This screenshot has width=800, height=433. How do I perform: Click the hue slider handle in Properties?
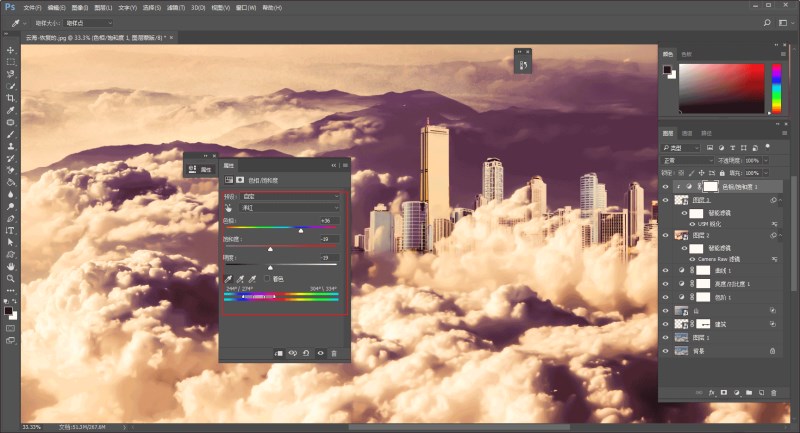click(x=301, y=230)
